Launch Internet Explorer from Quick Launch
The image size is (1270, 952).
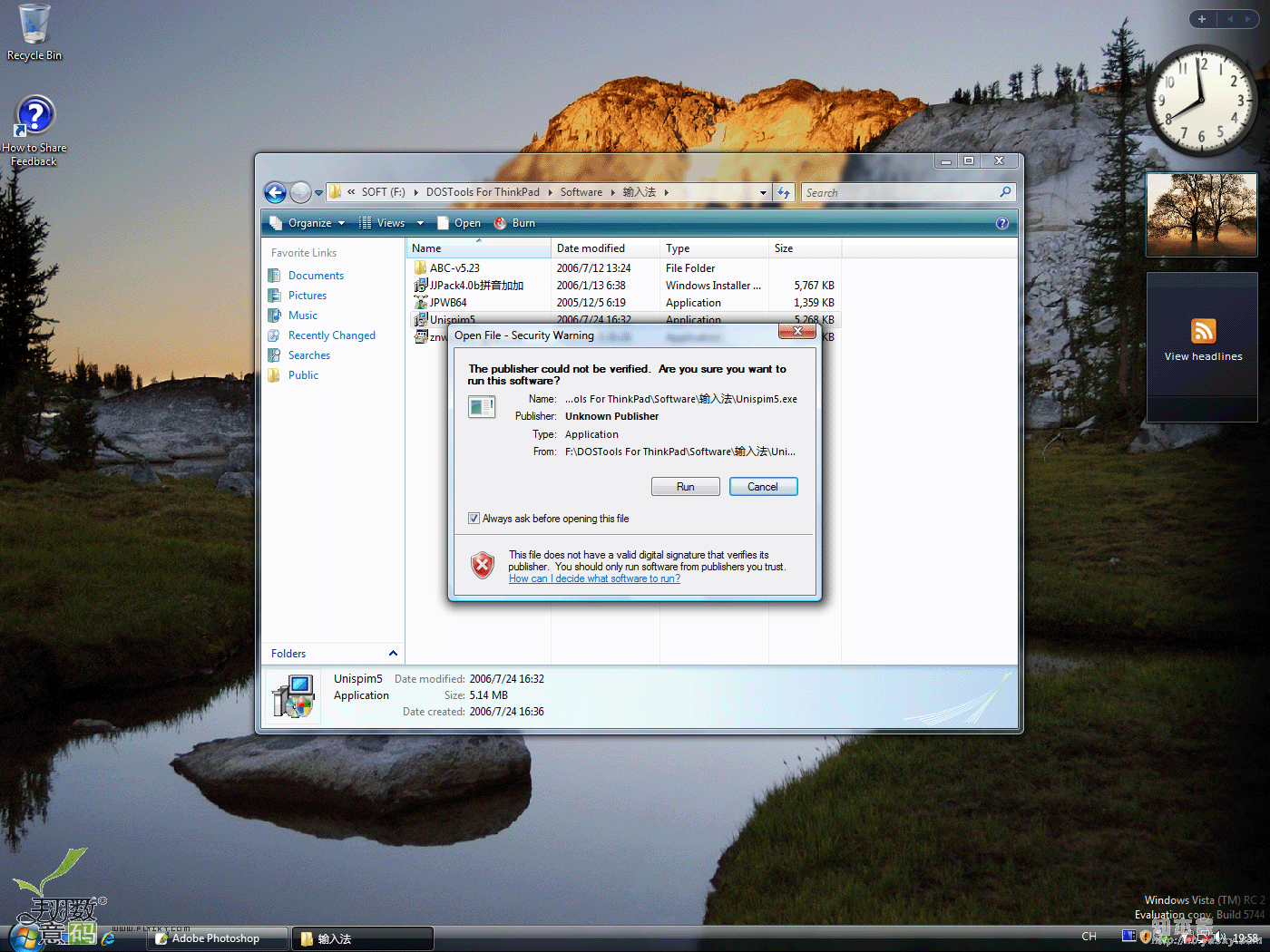coord(109,938)
